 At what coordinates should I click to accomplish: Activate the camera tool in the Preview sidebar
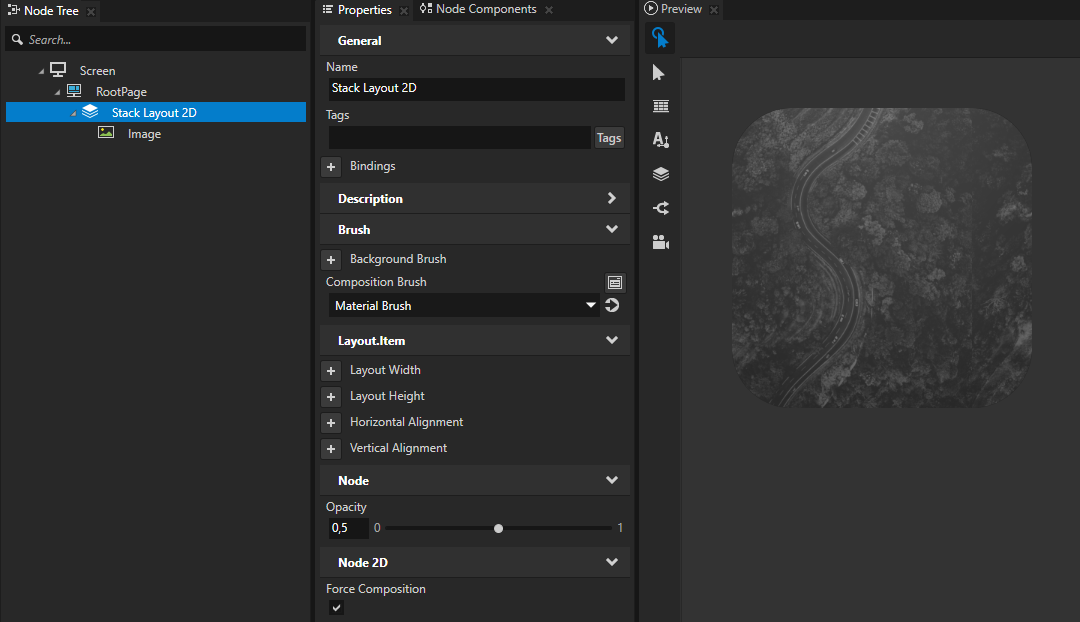coord(659,241)
